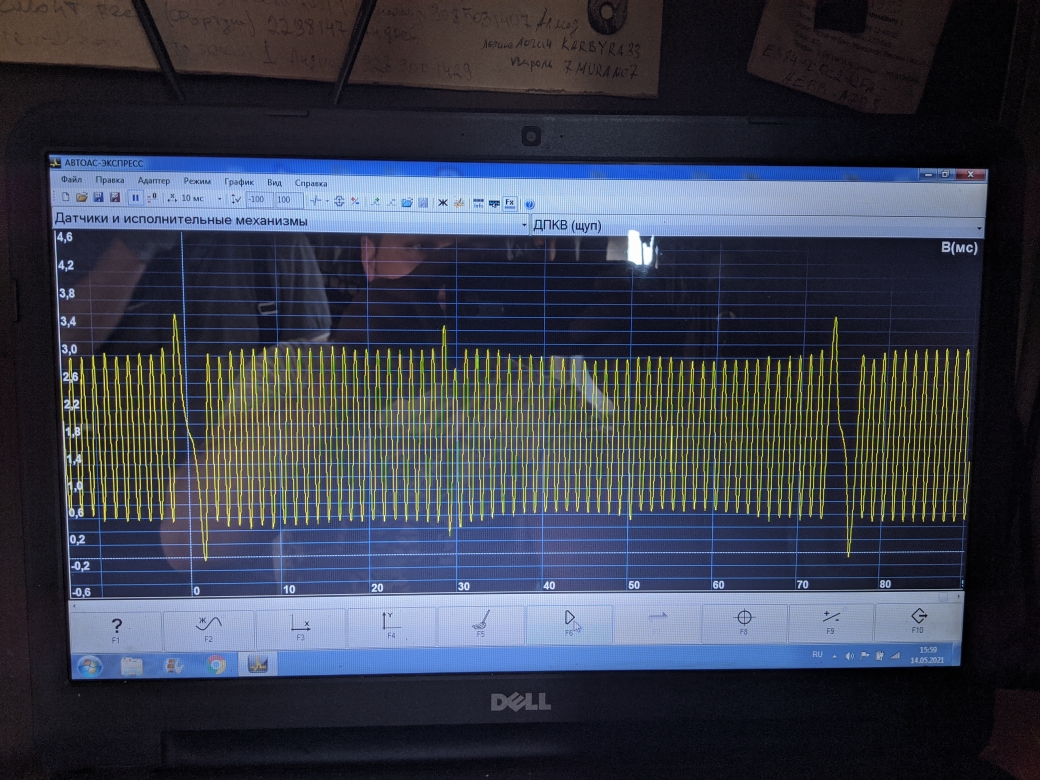This screenshot has height=780, width=1040.
Task: Toggle the Info panel icon
Action: [x=478, y=204]
